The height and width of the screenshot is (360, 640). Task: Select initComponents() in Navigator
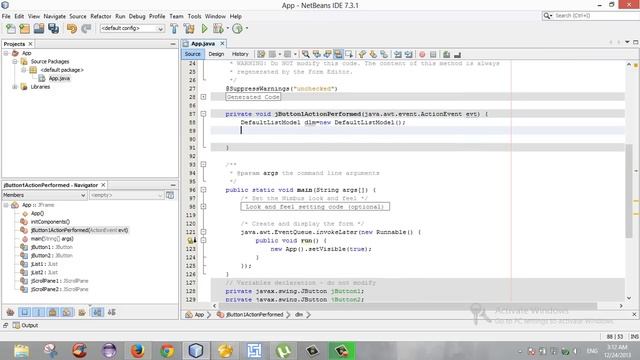pyautogui.click(x=50, y=222)
